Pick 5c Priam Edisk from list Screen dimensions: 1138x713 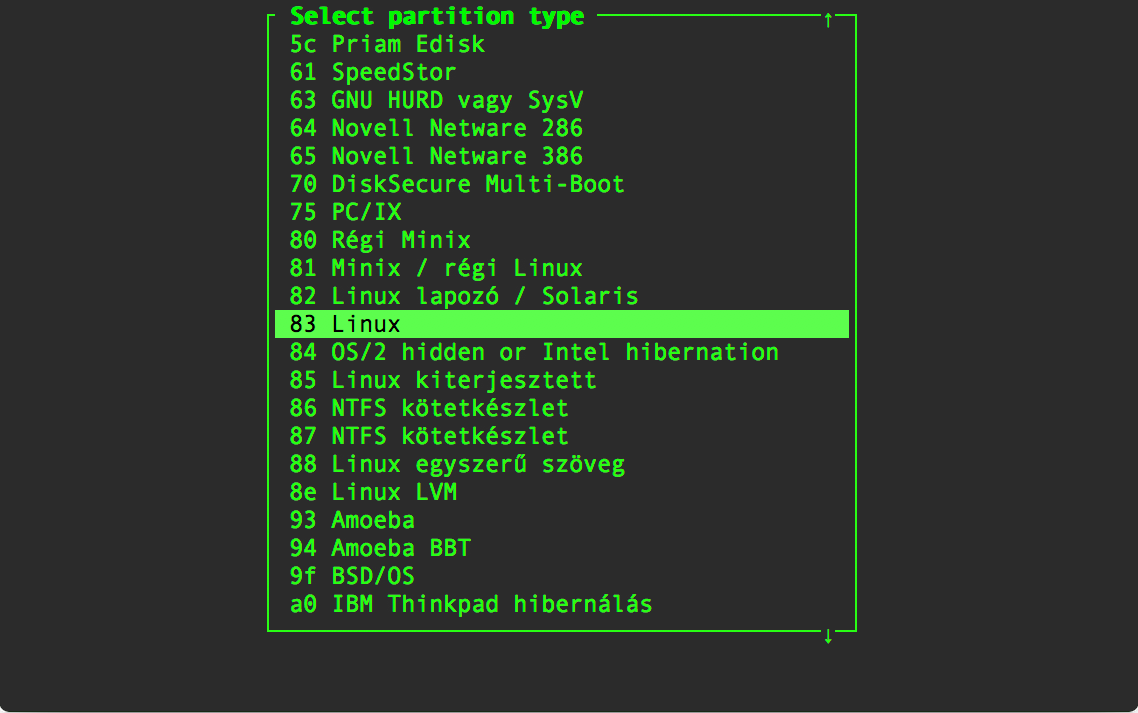(x=562, y=44)
